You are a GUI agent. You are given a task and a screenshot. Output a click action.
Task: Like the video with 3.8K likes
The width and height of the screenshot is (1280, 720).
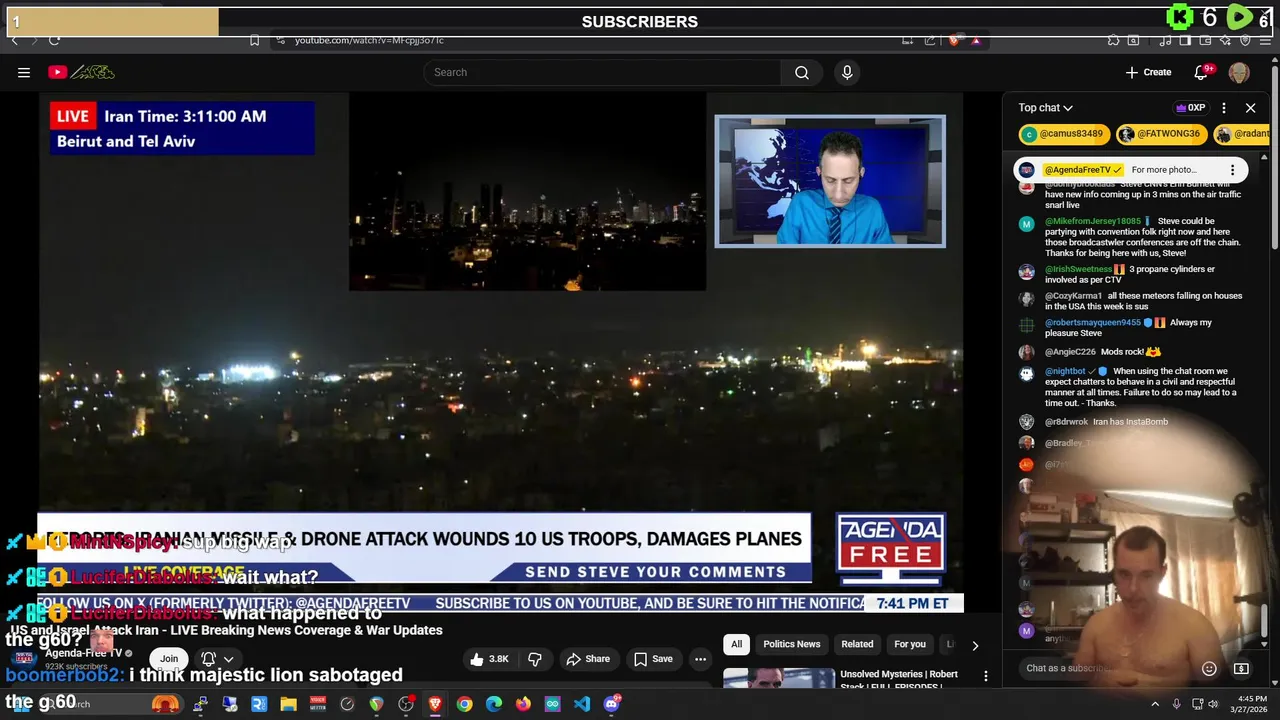[489, 659]
